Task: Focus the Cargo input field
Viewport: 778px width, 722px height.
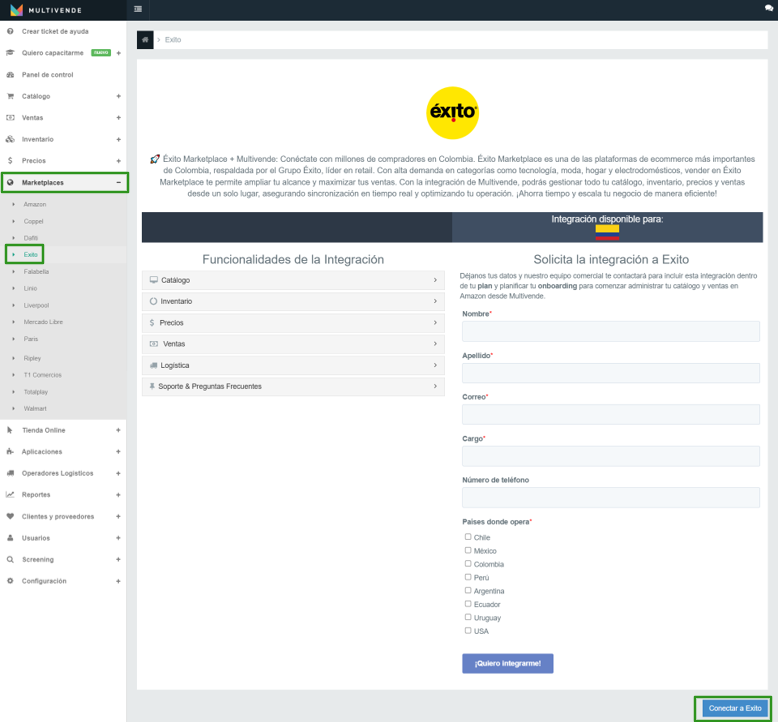Action: click(611, 456)
